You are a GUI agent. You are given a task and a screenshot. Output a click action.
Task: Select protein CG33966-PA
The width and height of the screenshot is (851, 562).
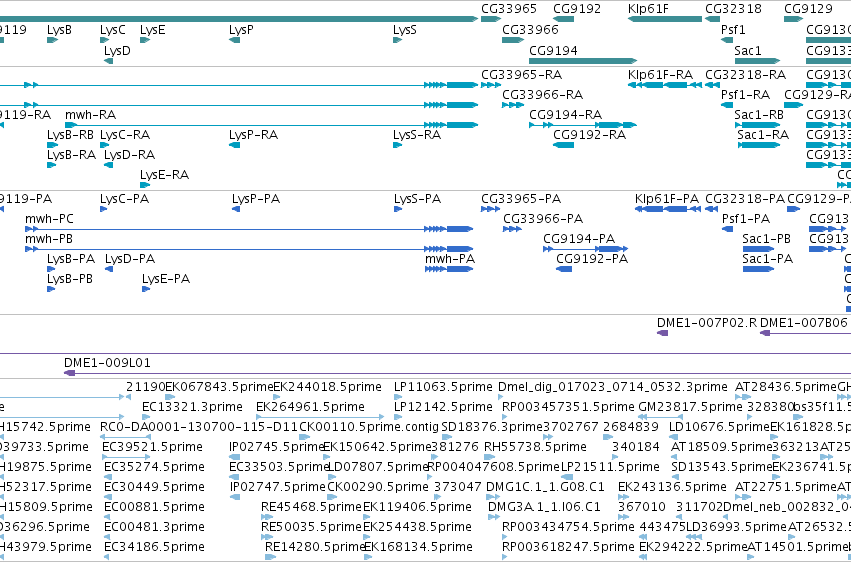pos(512,229)
